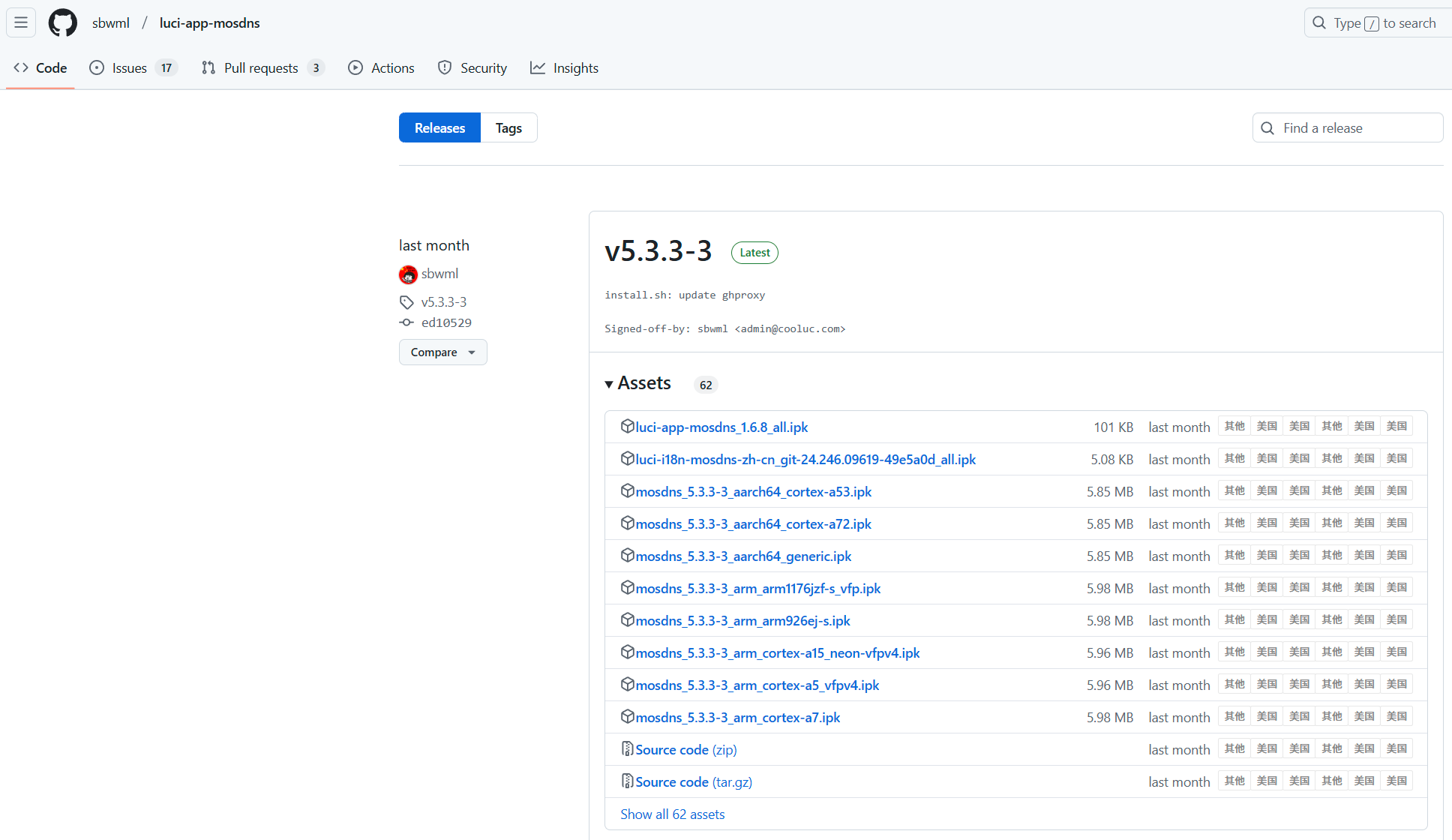
Task: Click the Find a release search field
Action: point(1348,127)
